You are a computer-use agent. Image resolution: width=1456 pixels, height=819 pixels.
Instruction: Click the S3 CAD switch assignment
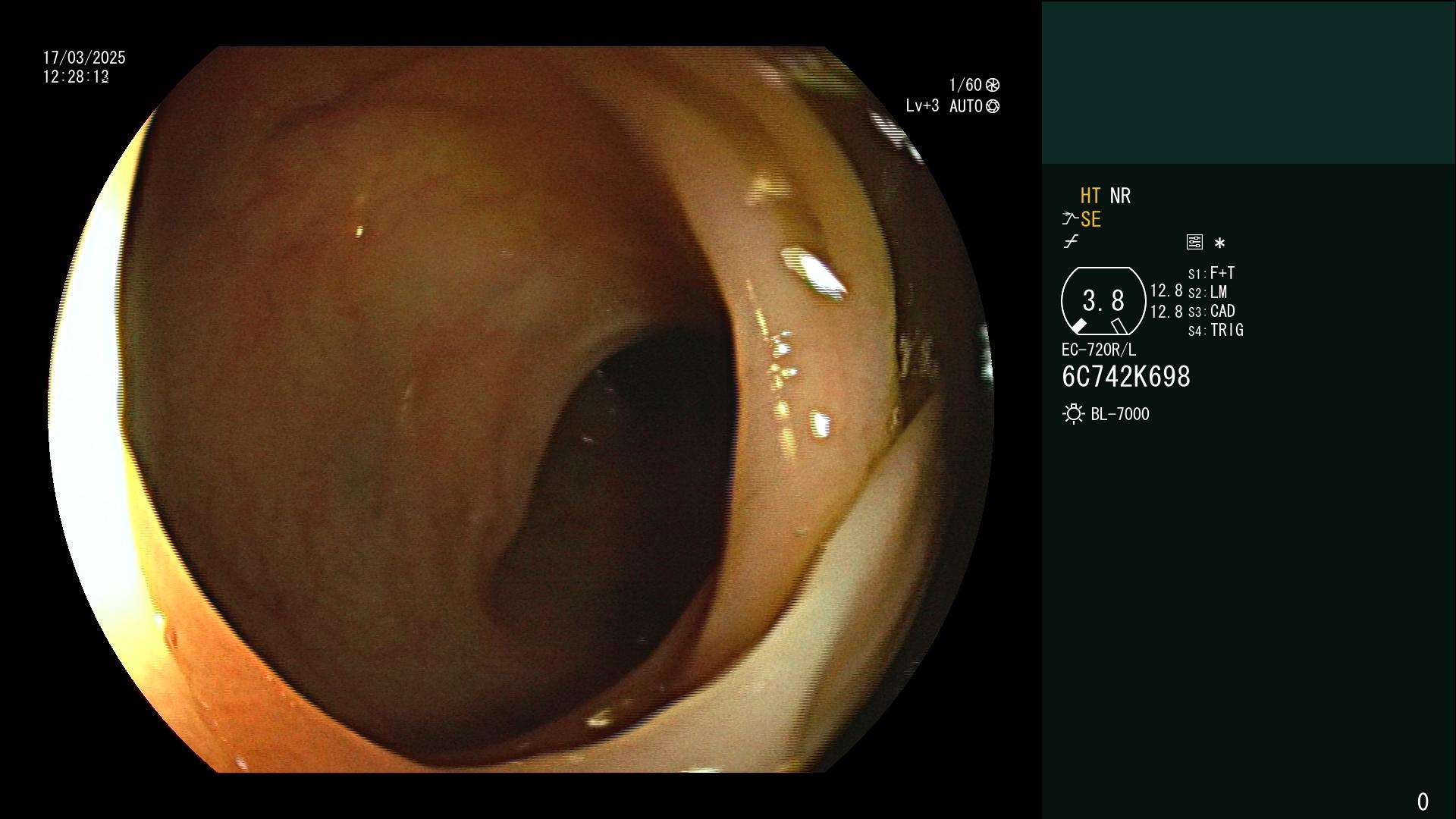pyautogui.click(x=1212, y=311)
